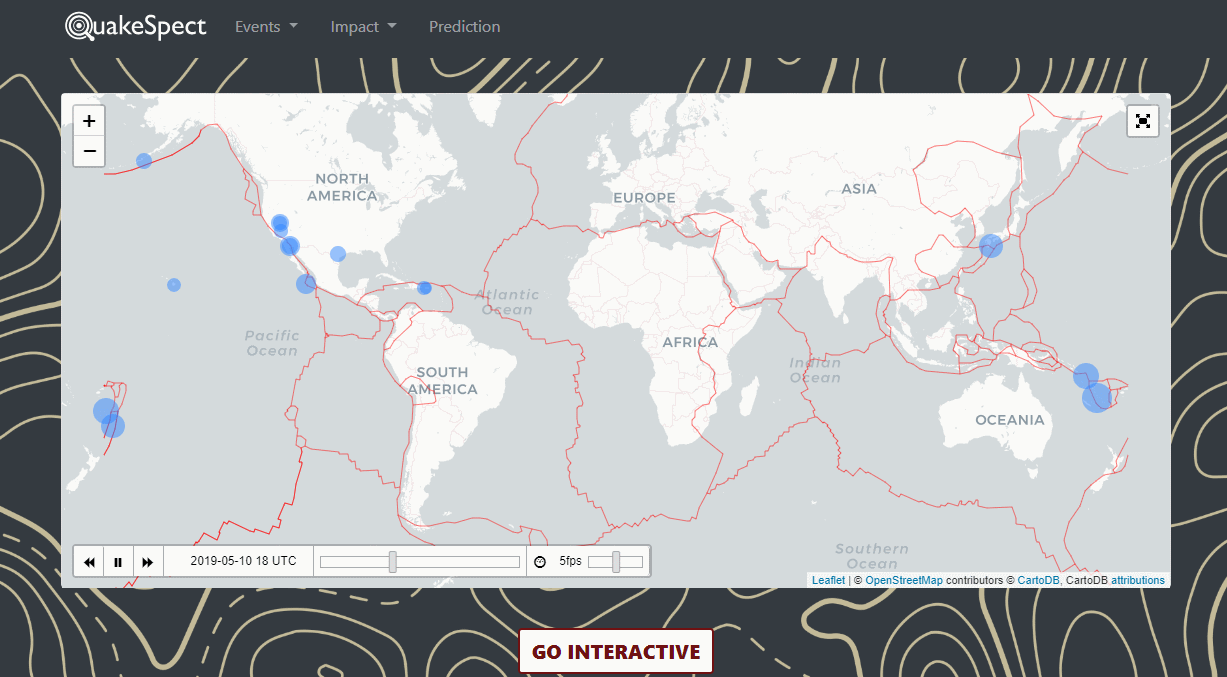Screen dimensions: 1227x677
Task: Step forward in the timeline
Action: click(x=148, y=562)
